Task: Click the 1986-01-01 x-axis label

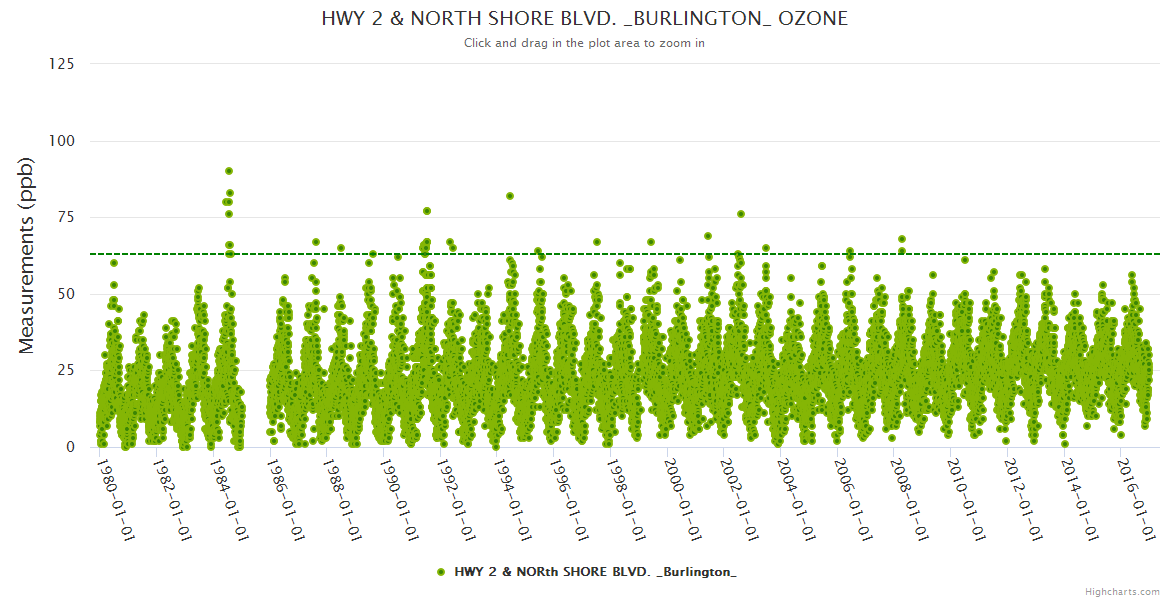Action: [x=286, y=498]
